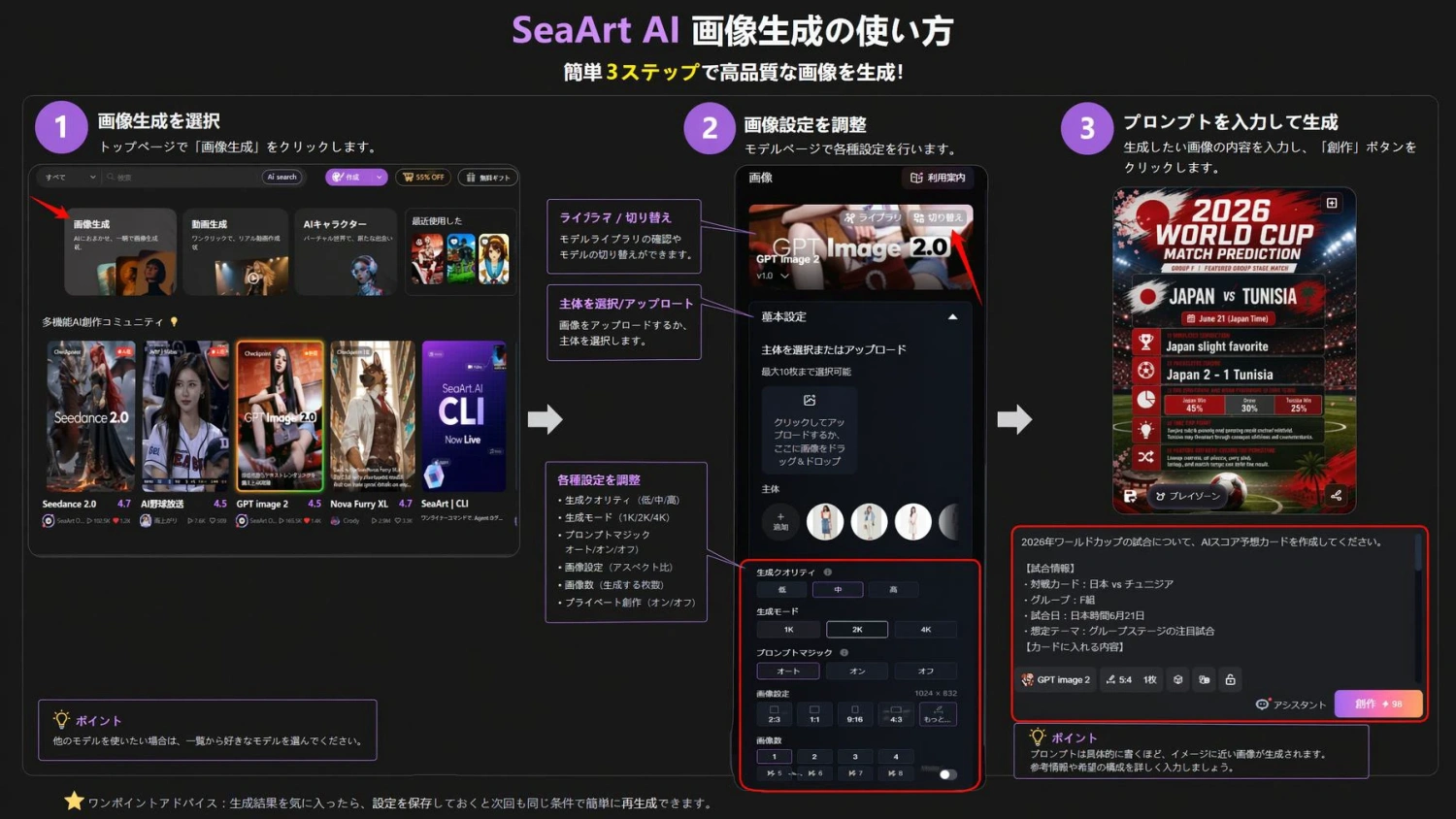Turn prompt magic オフ
This screenshot has width=1456, height=819.
click(925, 671)
